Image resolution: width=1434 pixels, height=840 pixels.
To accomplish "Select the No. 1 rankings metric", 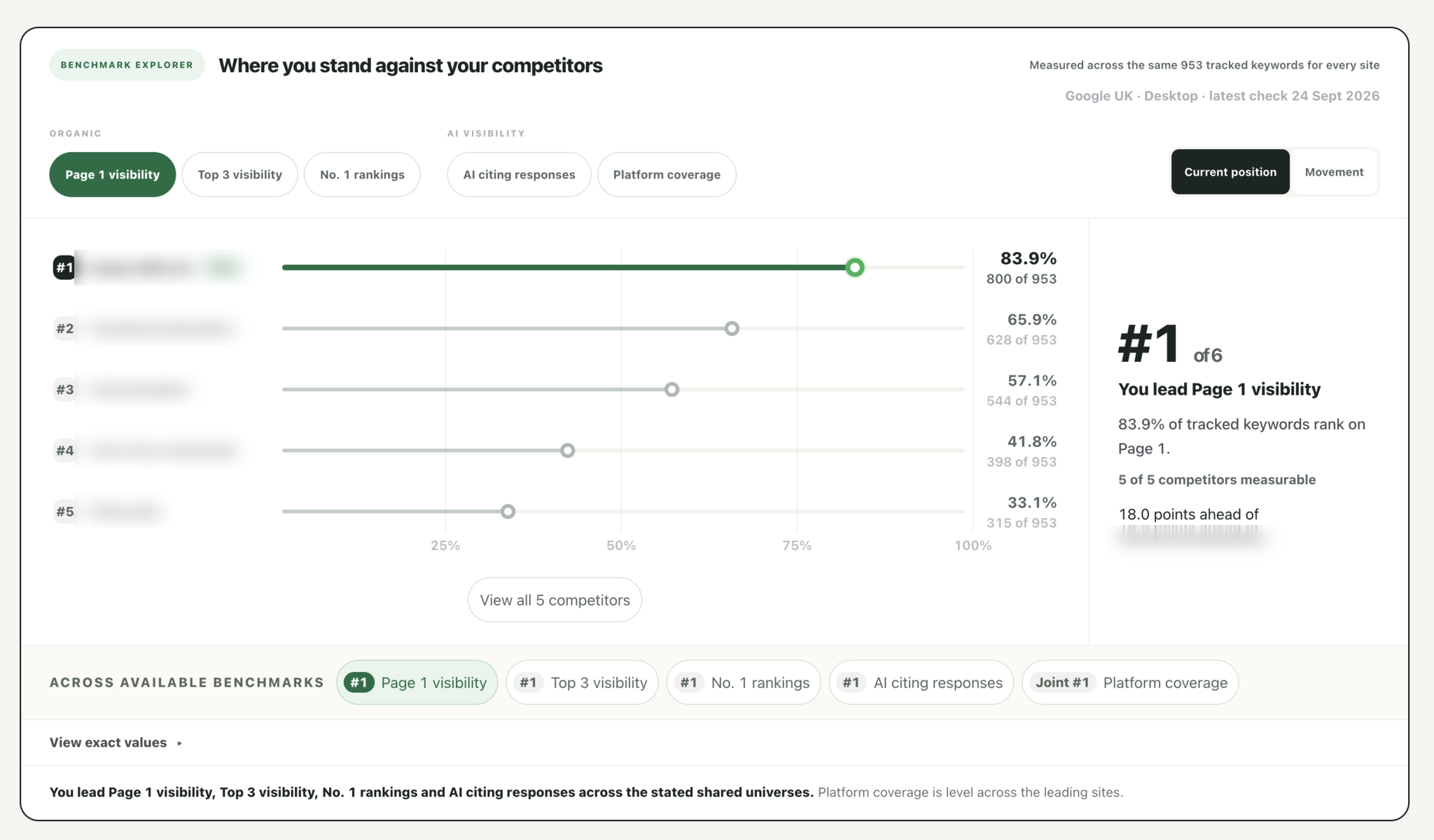I will click(x=362, y=174).
